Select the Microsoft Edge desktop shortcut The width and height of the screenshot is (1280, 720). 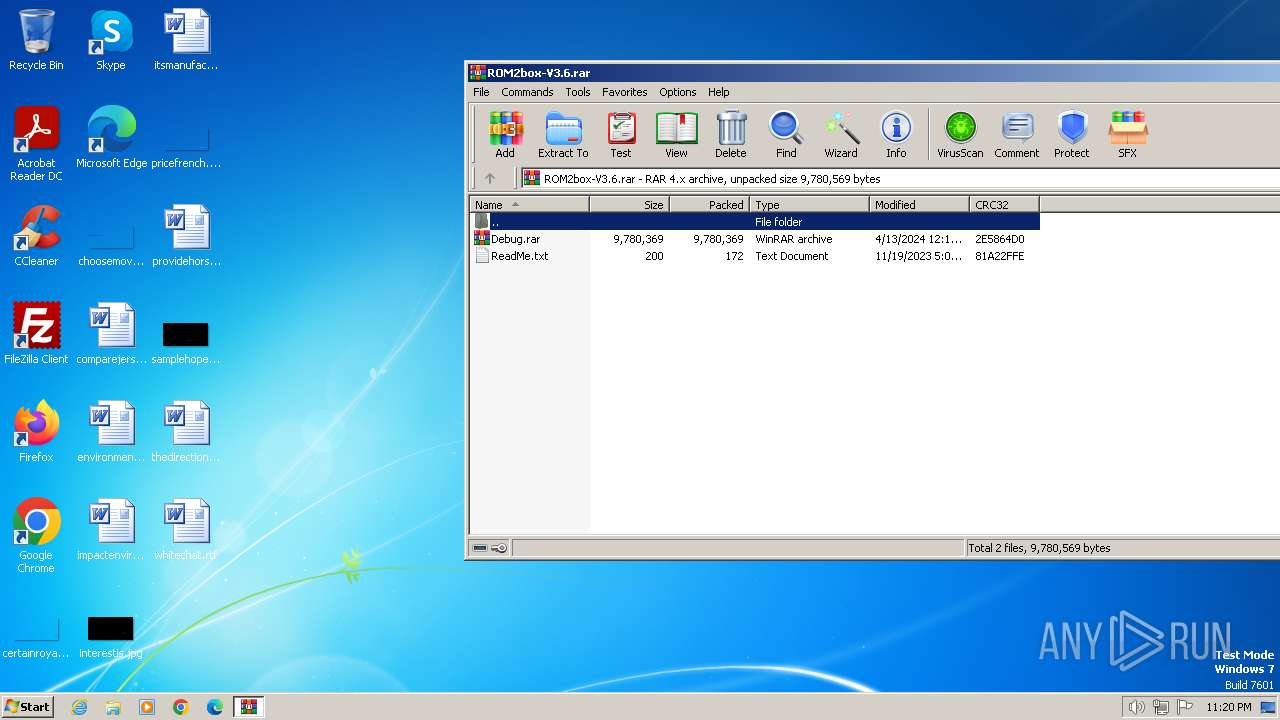[111, 138]
